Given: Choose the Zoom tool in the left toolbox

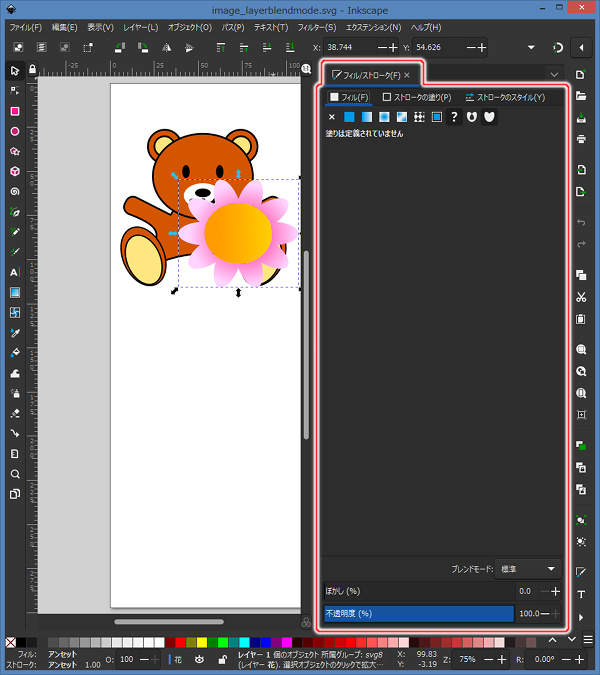Looking at the screenshot, I should [x=14, y=474].
